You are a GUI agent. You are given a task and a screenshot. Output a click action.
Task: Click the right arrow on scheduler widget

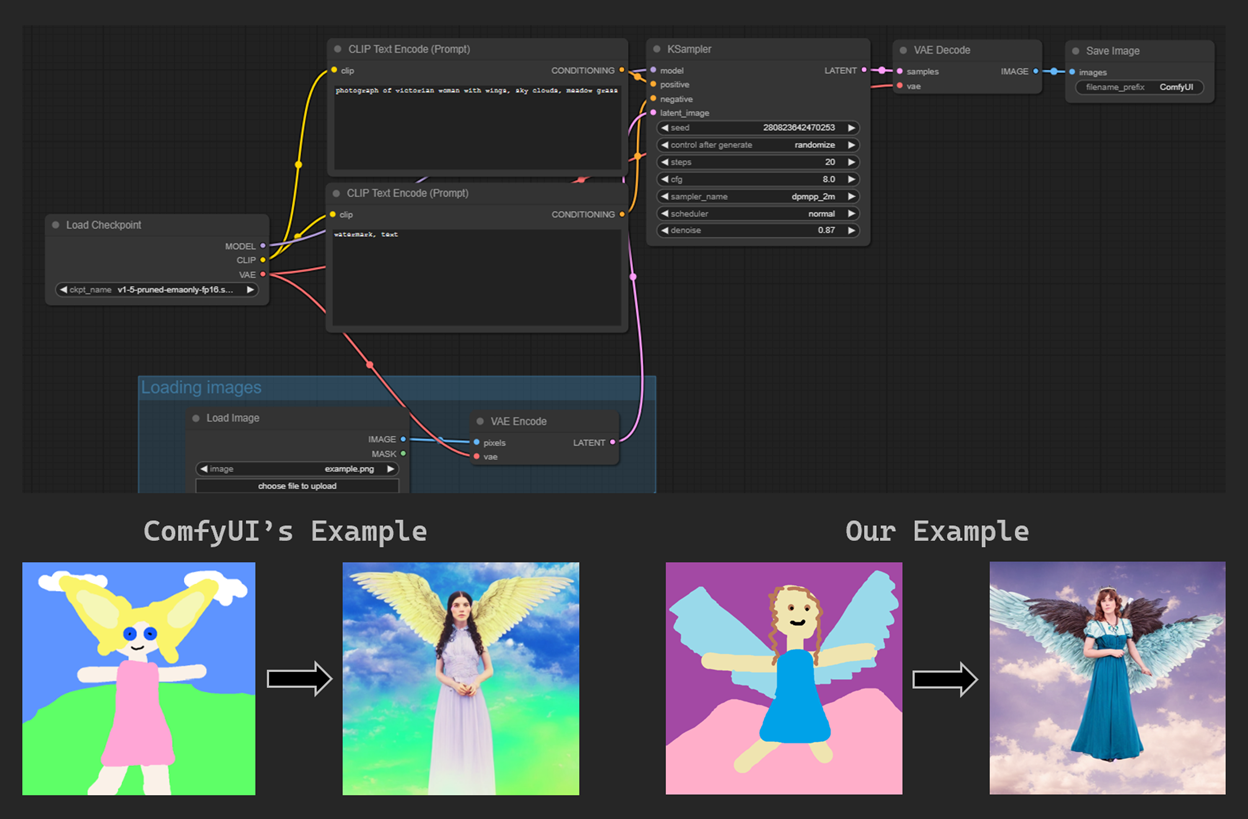coord(851,213)
